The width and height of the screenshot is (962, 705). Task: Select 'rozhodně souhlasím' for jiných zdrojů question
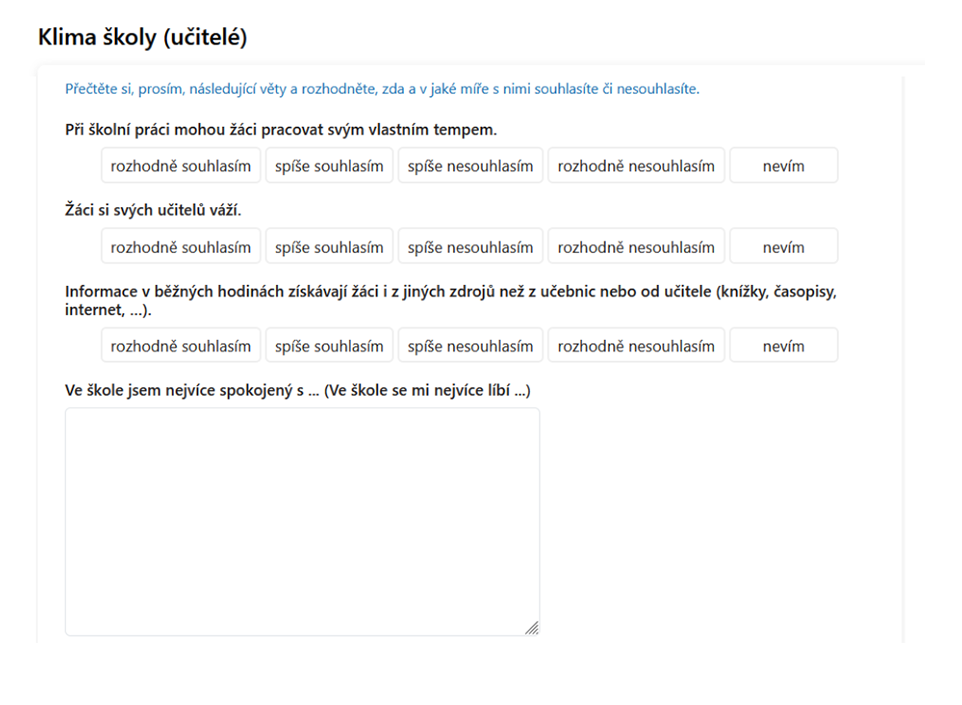(181, 345)
